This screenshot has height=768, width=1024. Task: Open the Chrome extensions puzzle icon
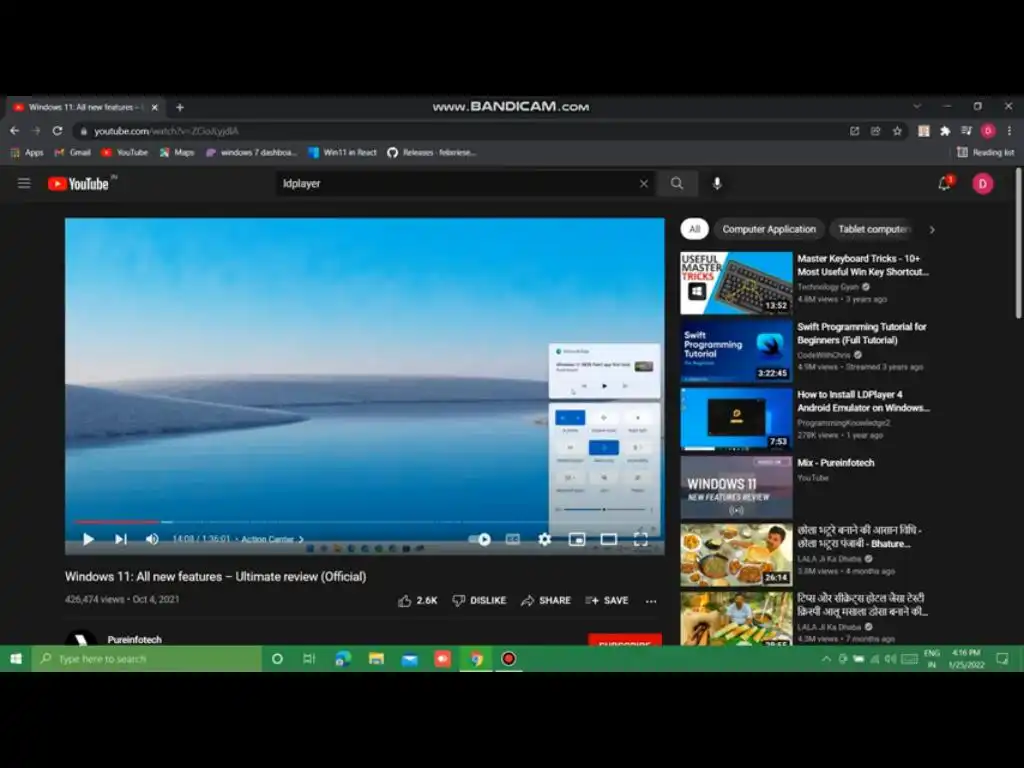(945, 131)
